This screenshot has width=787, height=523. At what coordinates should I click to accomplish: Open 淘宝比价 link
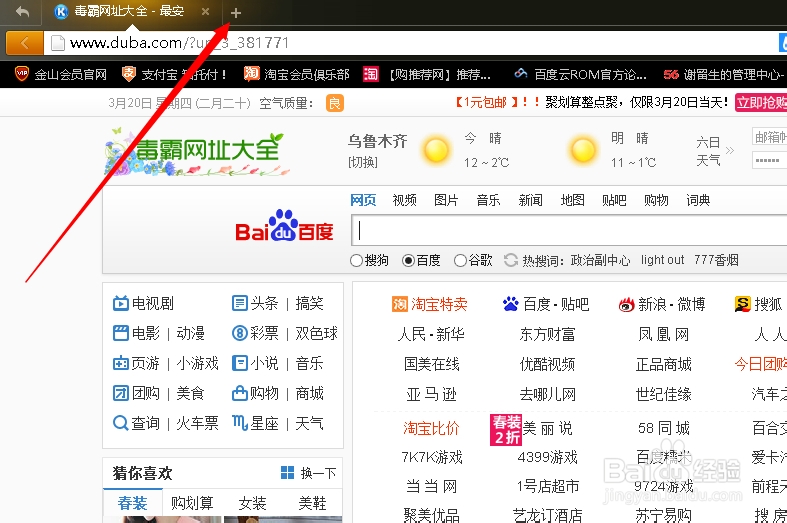431,428
